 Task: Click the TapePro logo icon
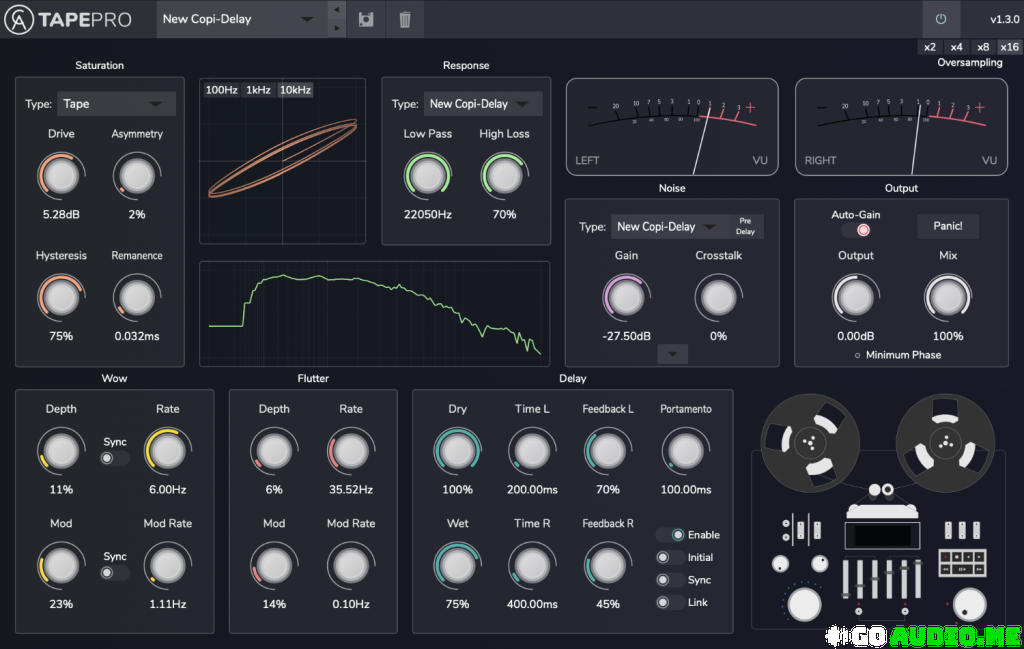[19, 20]
